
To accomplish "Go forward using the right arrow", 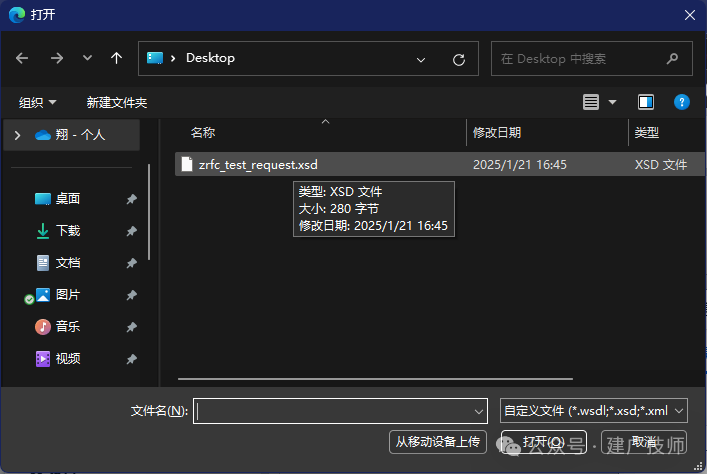I will point(57,58).
